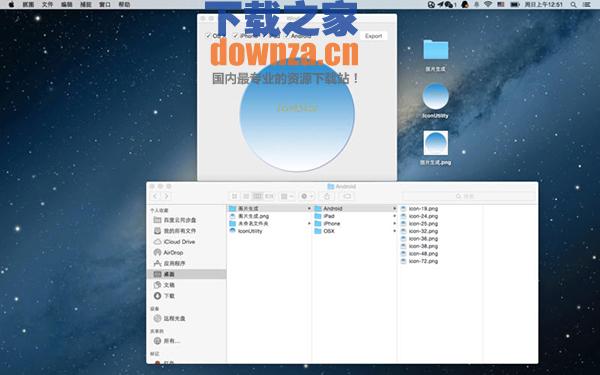
Task: Expand the arrow beside the iPad folder
Action: tap(394, 216)
